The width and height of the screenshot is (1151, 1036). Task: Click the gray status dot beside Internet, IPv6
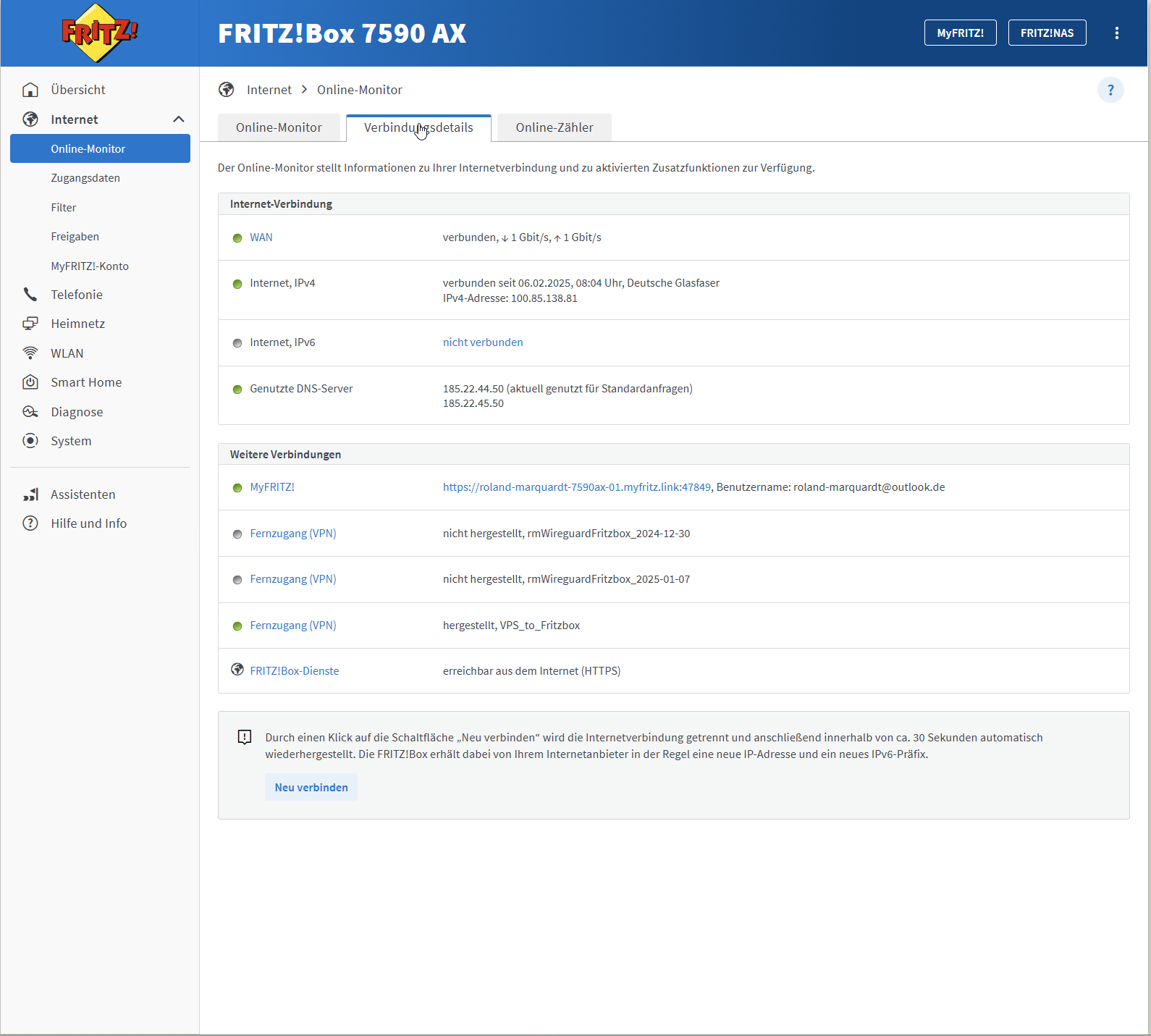pyautogui.click(x=237, y=343)
